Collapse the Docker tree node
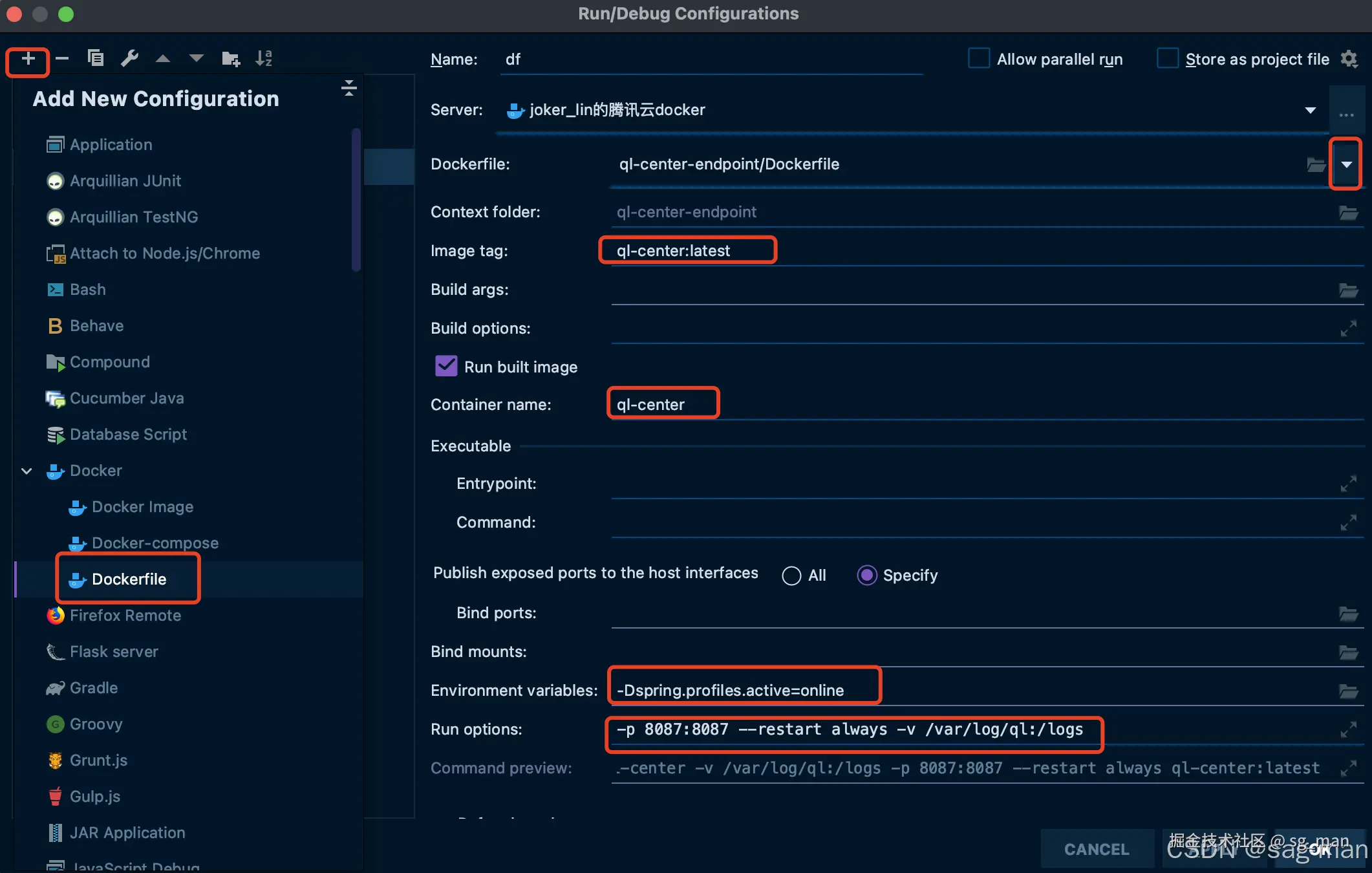Screen dimensions: 1372x873 click(x=27, y=471)
